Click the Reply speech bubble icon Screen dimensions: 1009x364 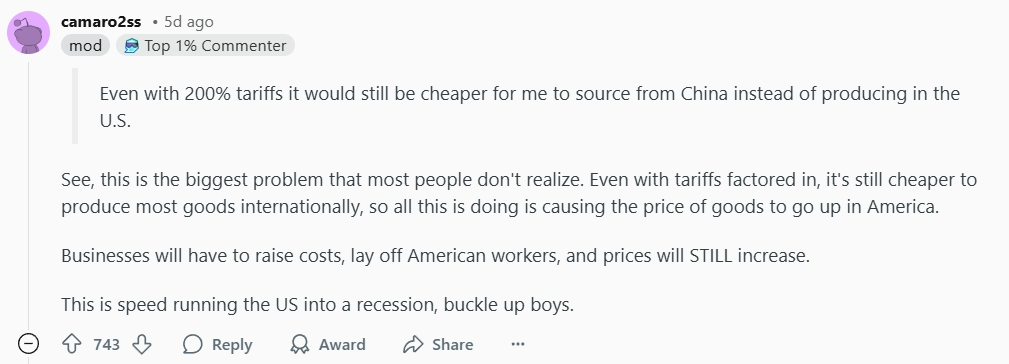[x=192, y=344]
